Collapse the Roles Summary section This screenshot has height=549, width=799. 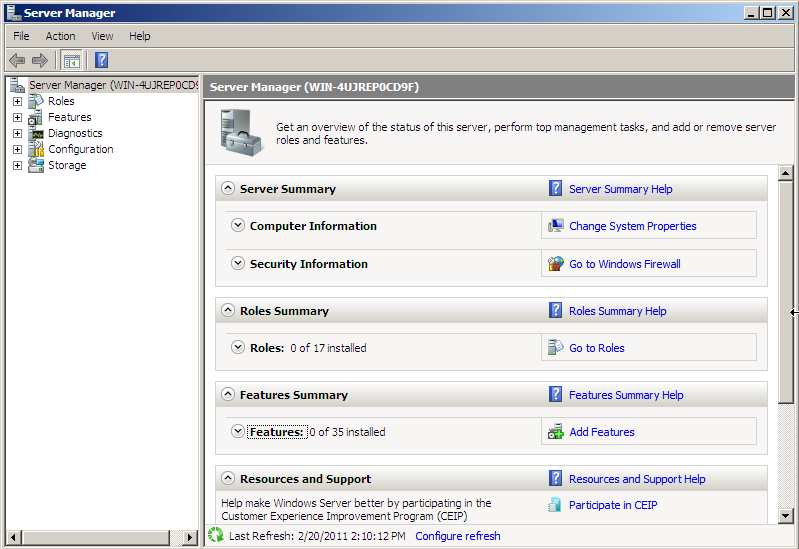pyautogui.click(x=228, y=310)
